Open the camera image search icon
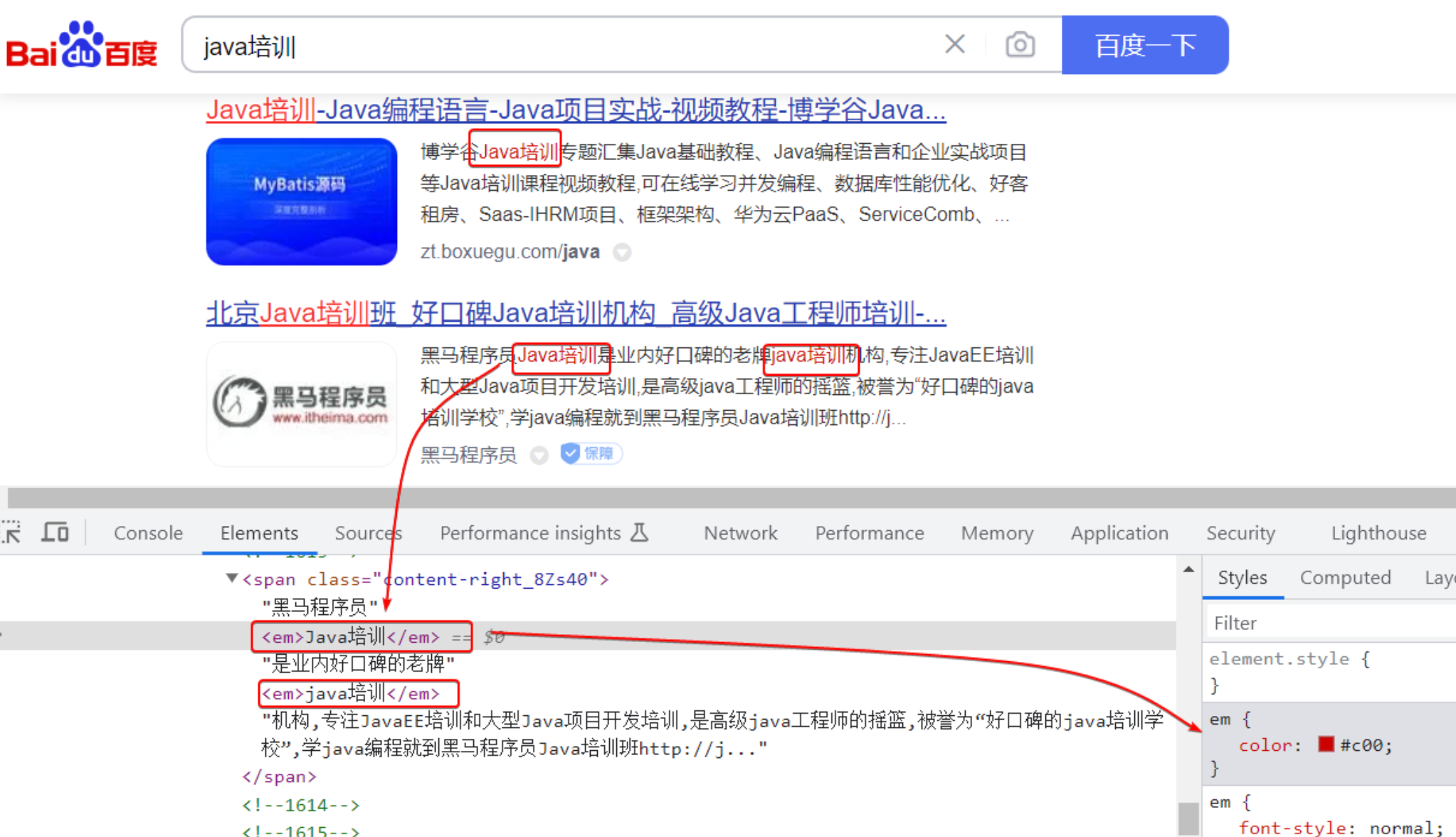This screenshot has height=837, width=1456. point(1019,45)
